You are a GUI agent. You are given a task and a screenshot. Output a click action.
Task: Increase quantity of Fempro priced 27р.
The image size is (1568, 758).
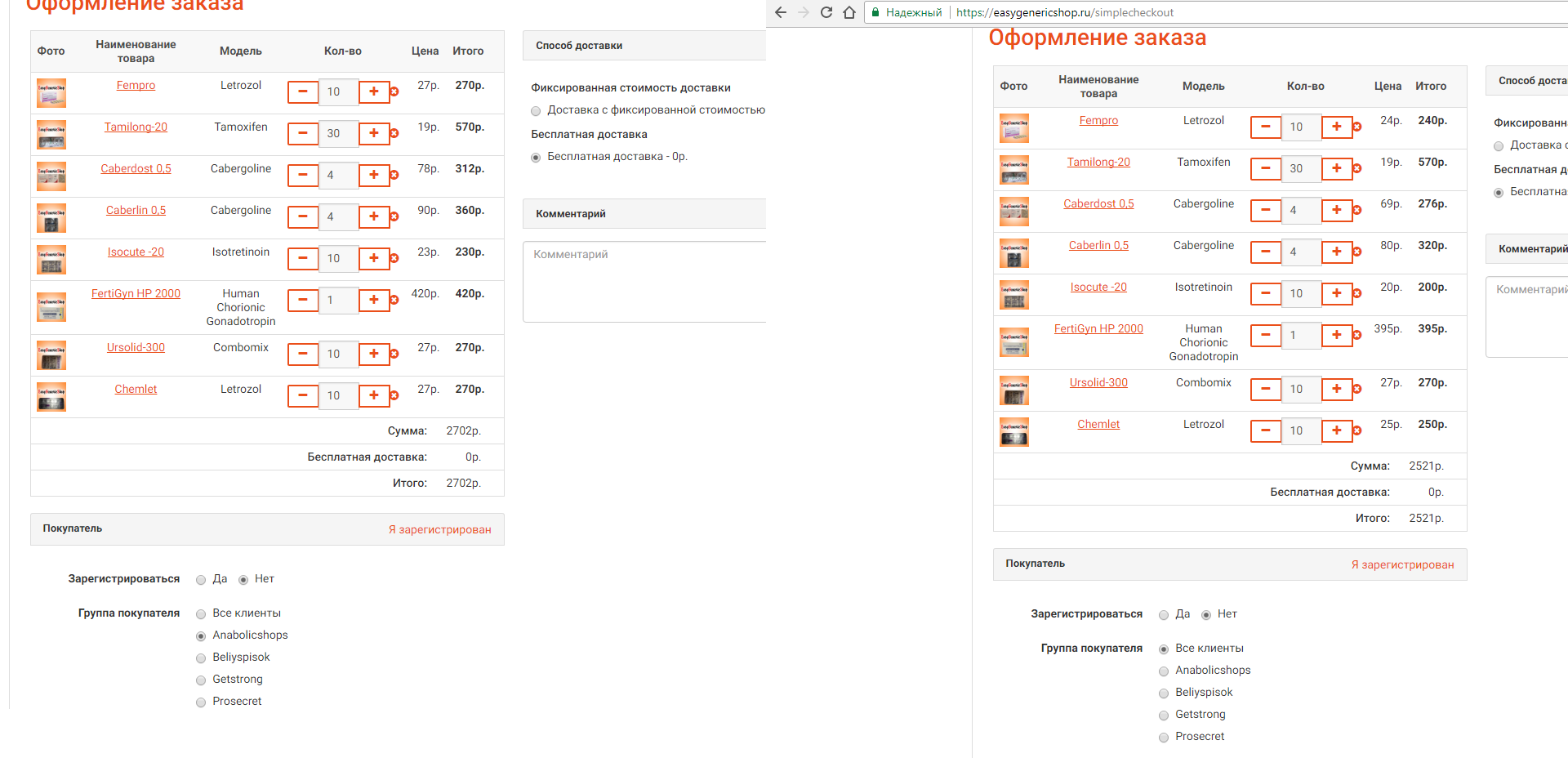[x=374, y=91]
